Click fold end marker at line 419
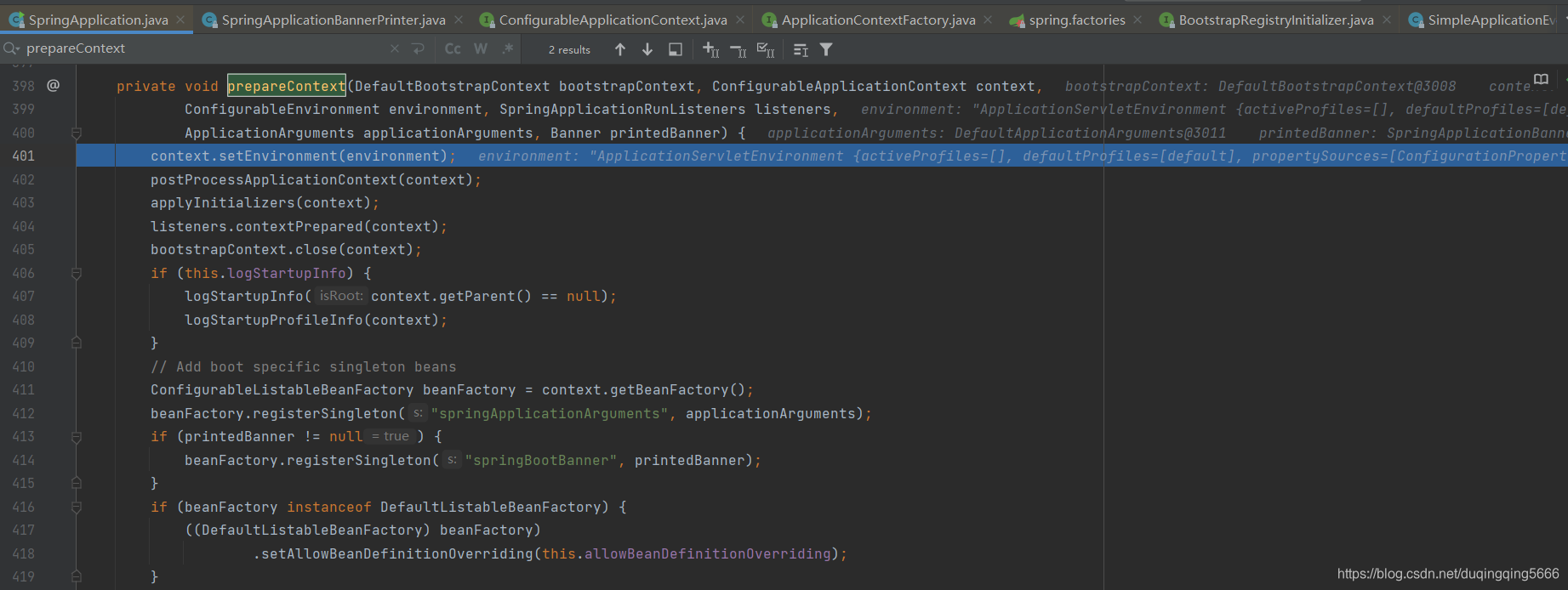This screenshot has height=590, width=1568. pyautogui.click(x=77, y=576)
